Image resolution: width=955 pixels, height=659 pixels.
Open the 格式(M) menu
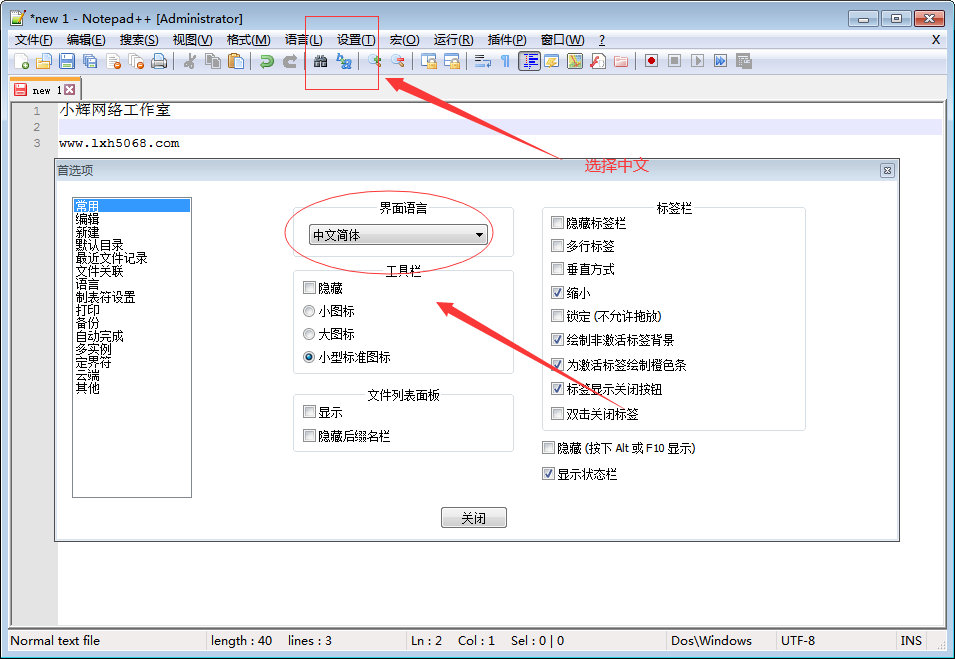click(x=248, y=40)
